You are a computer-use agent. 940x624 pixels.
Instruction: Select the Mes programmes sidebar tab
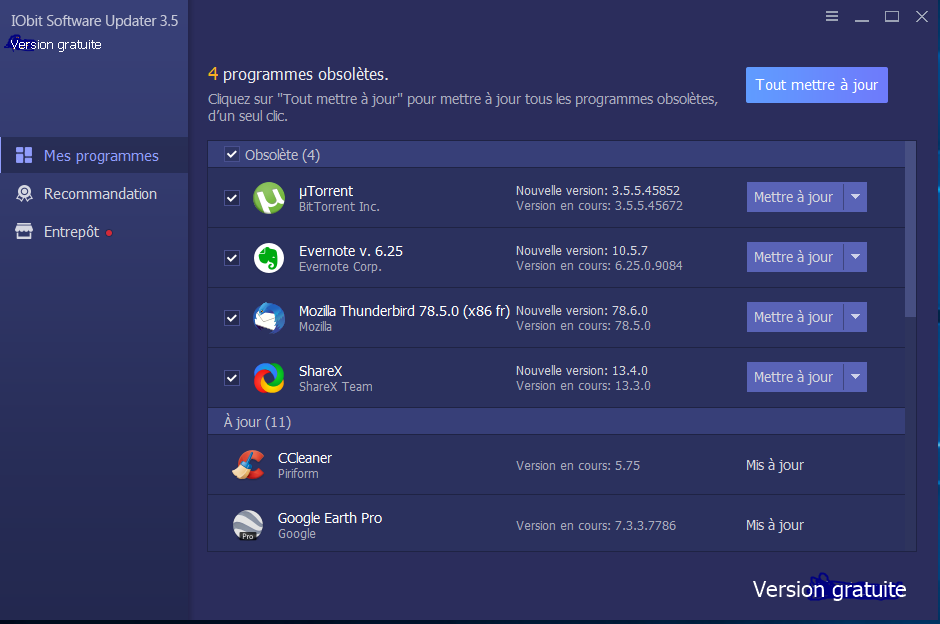coord(100,156)
